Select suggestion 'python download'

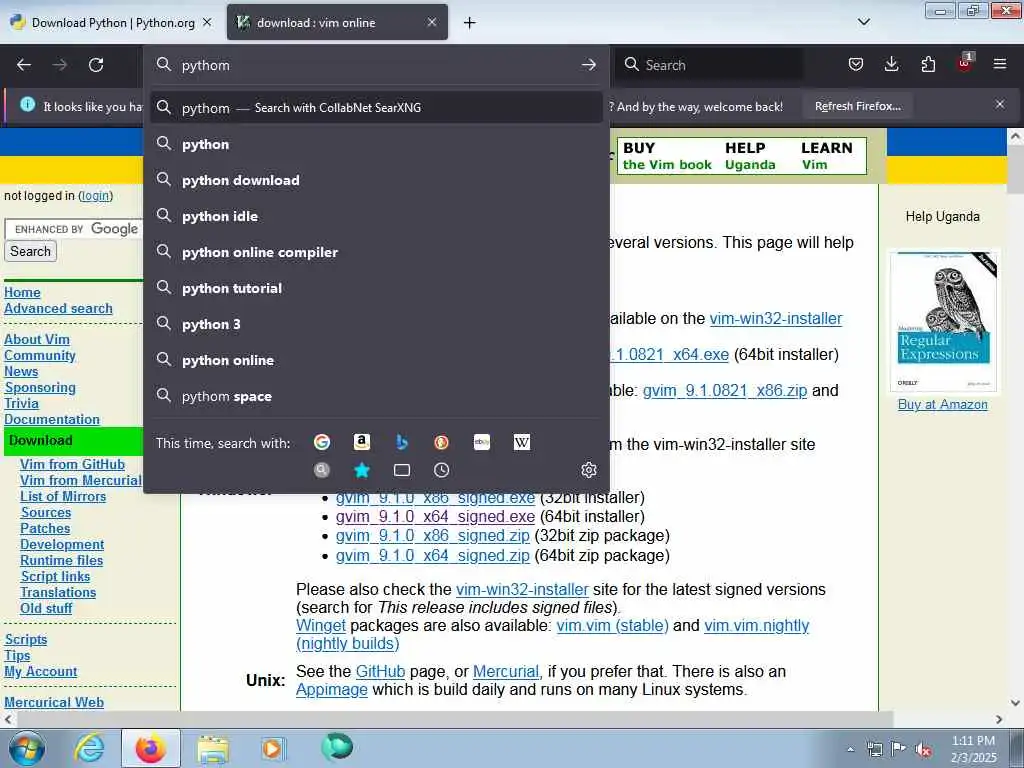[x=376, y=180]
